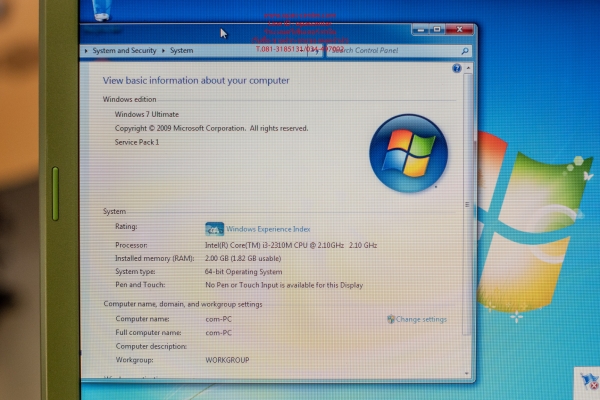The image size is (600, 400).
Task: Click the Service Pack 1 text
Action: [x=137, y=142]
